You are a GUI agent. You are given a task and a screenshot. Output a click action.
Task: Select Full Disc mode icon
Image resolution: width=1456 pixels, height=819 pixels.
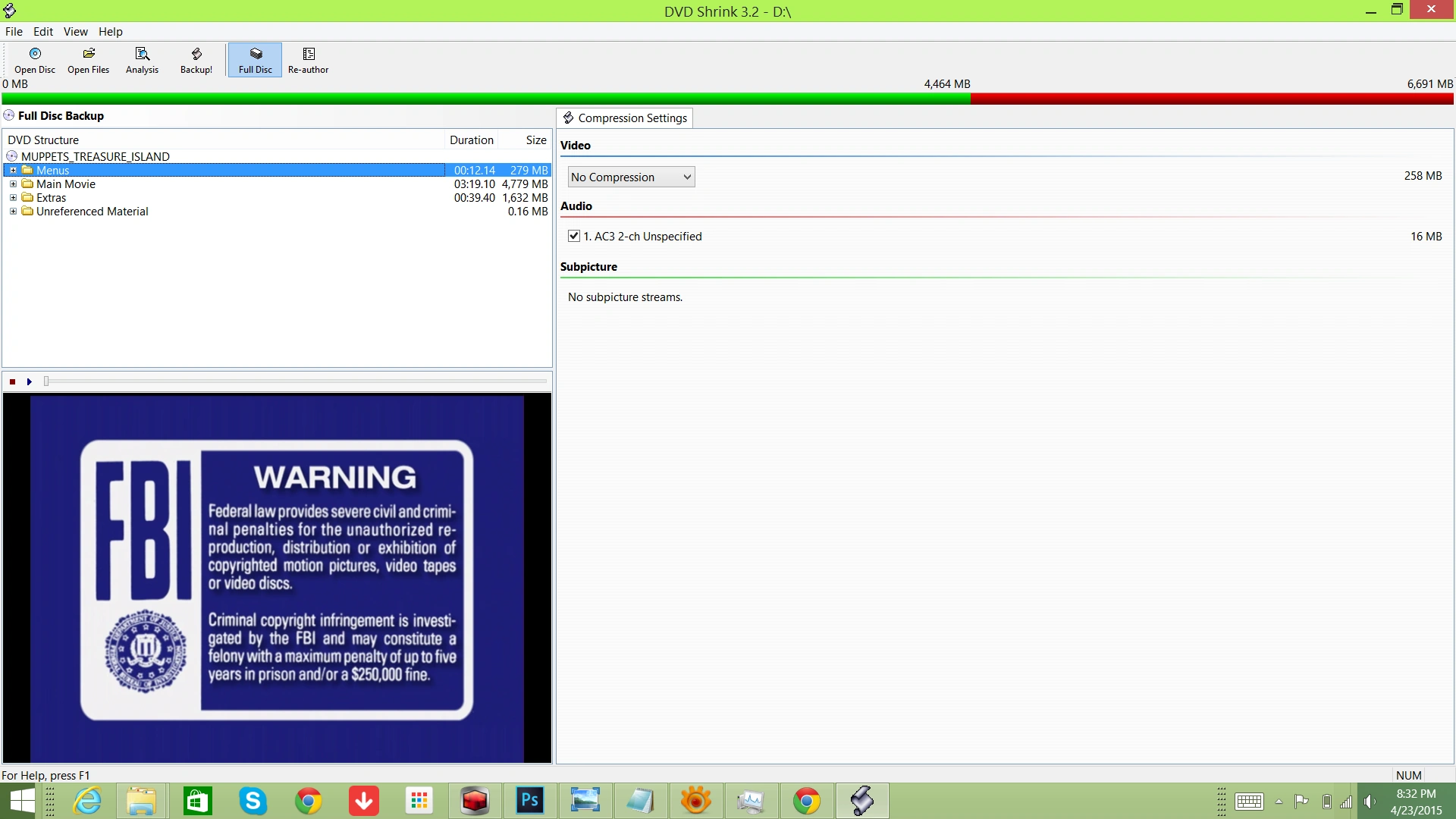(256, 59)
